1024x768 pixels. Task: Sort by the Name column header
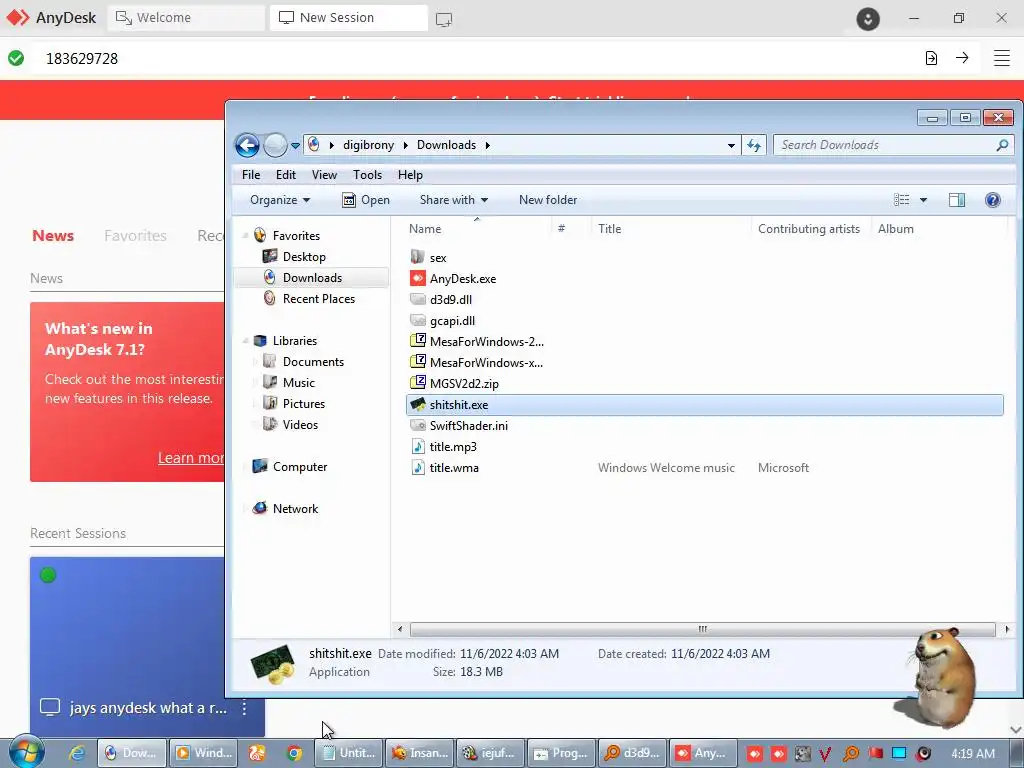(425, 229)
